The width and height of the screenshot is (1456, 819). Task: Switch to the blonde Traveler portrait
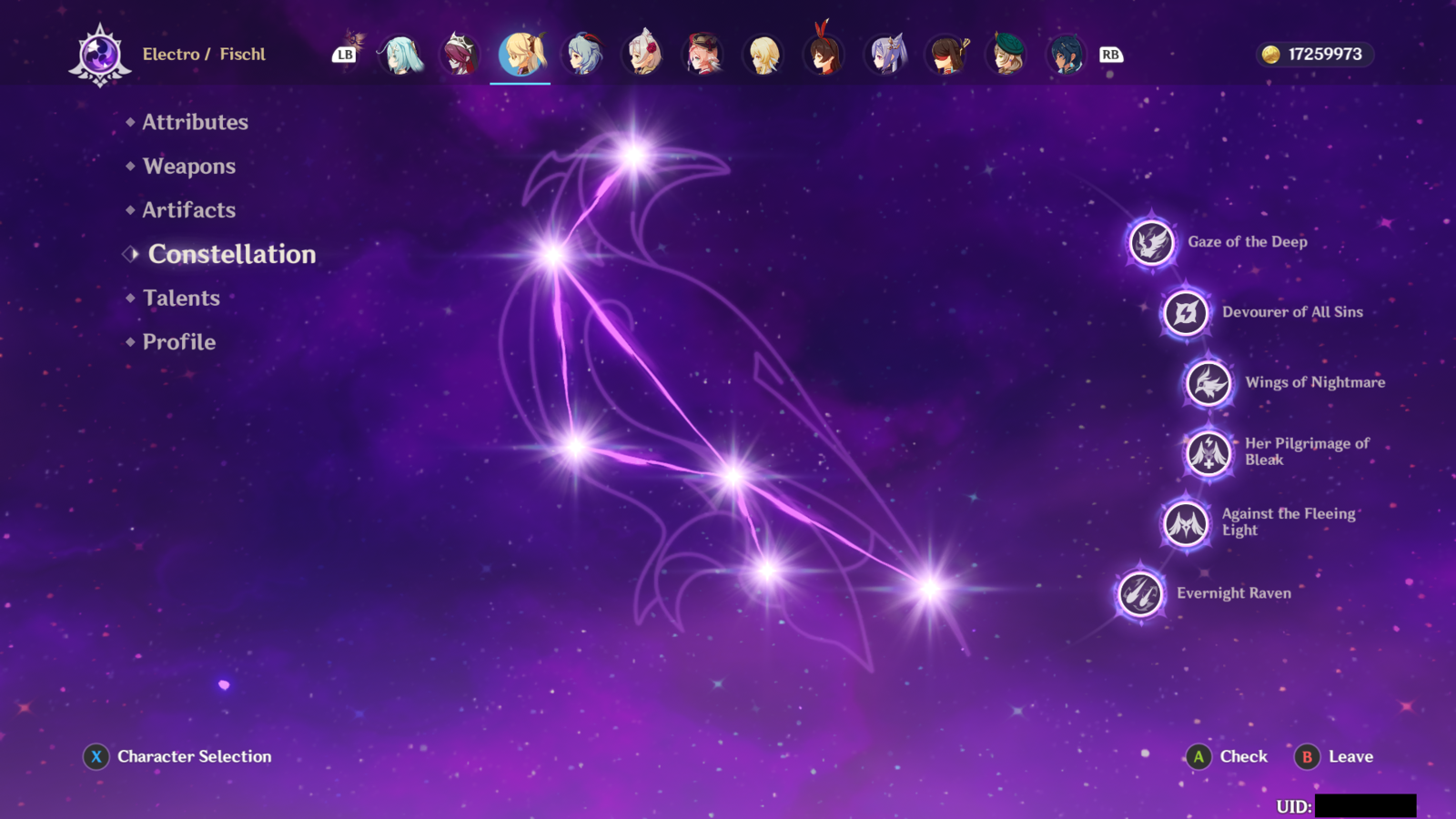pos(763,55)
